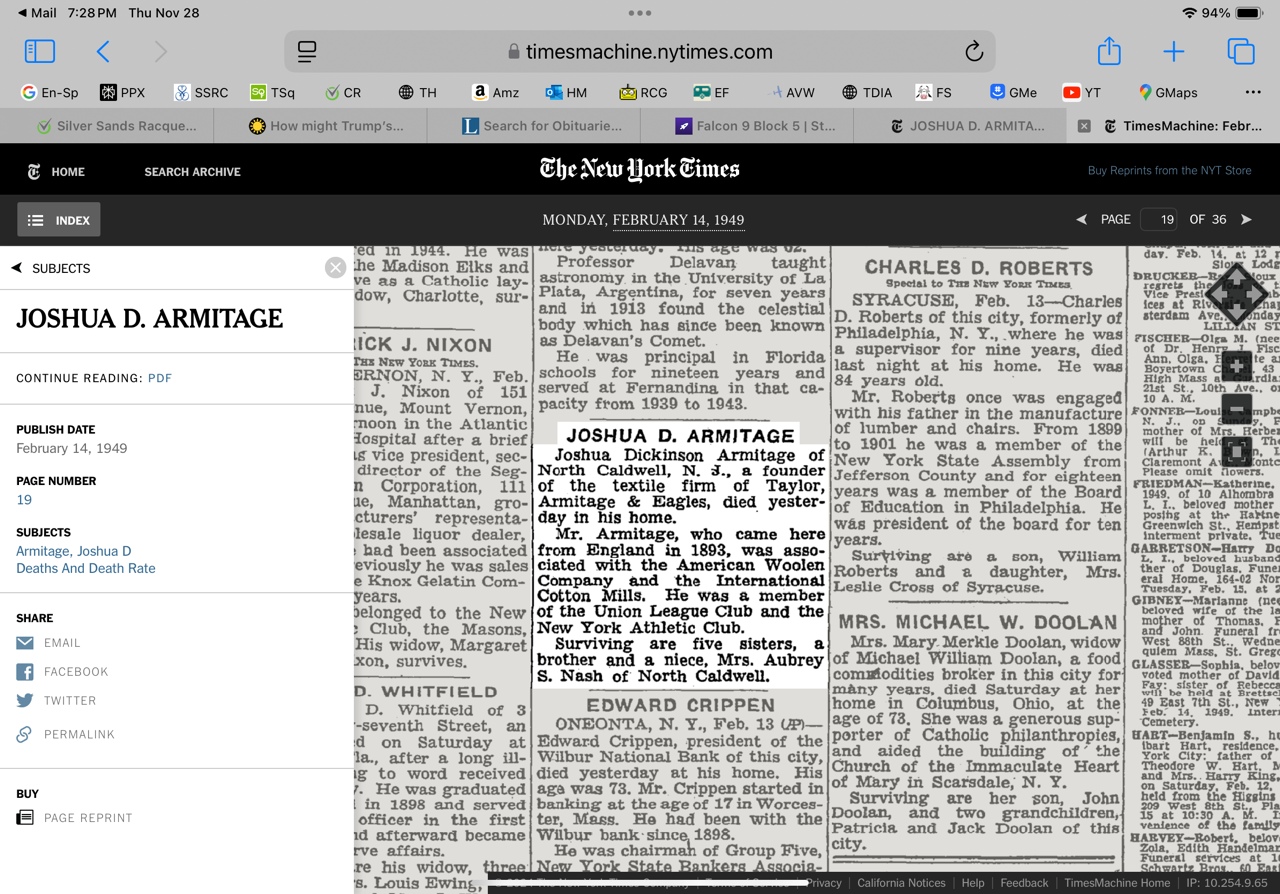Open the En-Sp bookmark

click(50, 92)
